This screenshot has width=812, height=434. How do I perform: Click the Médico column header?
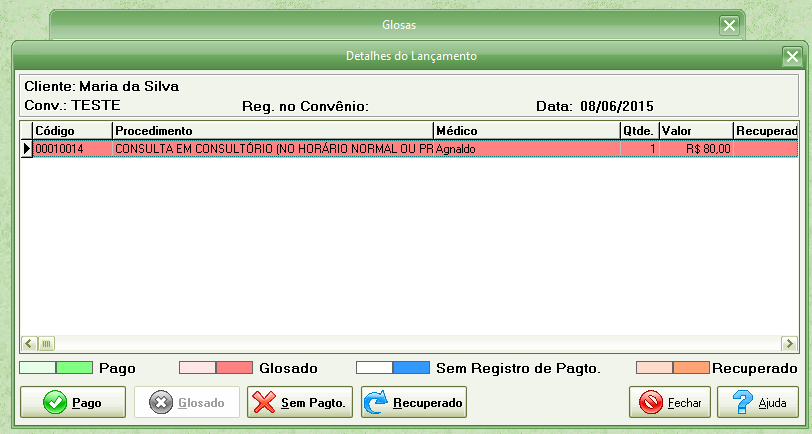coord(527,131)
